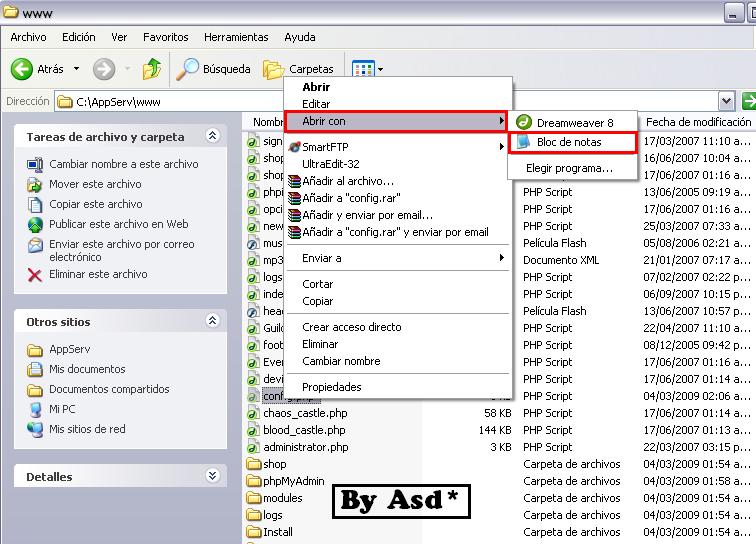Click Copiar este archivo link
This screenshot has height=544, width=756.
[x=96, y=204]
